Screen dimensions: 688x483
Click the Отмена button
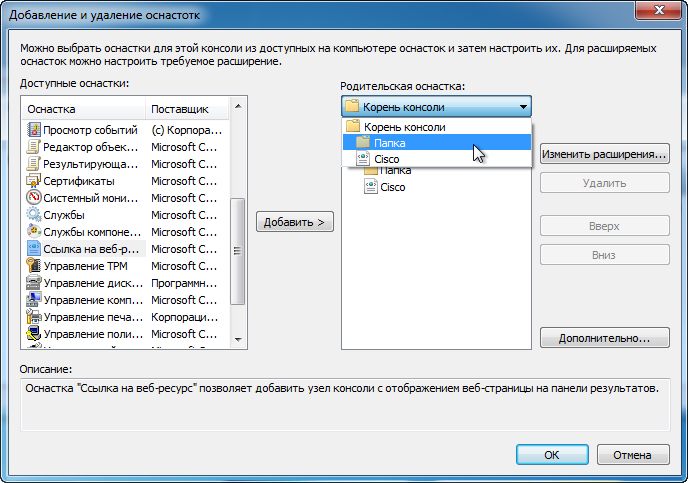pyautogui.click(x=633, y=454)
